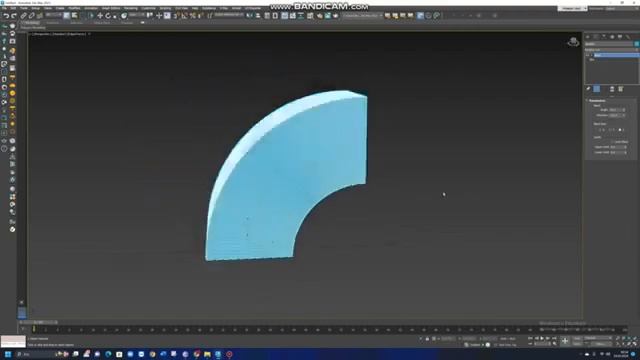The height and width of the screenshot is (360, 640).
Task: Expand Bend modifier sub-objects arrow
Action: click(592, 55)
